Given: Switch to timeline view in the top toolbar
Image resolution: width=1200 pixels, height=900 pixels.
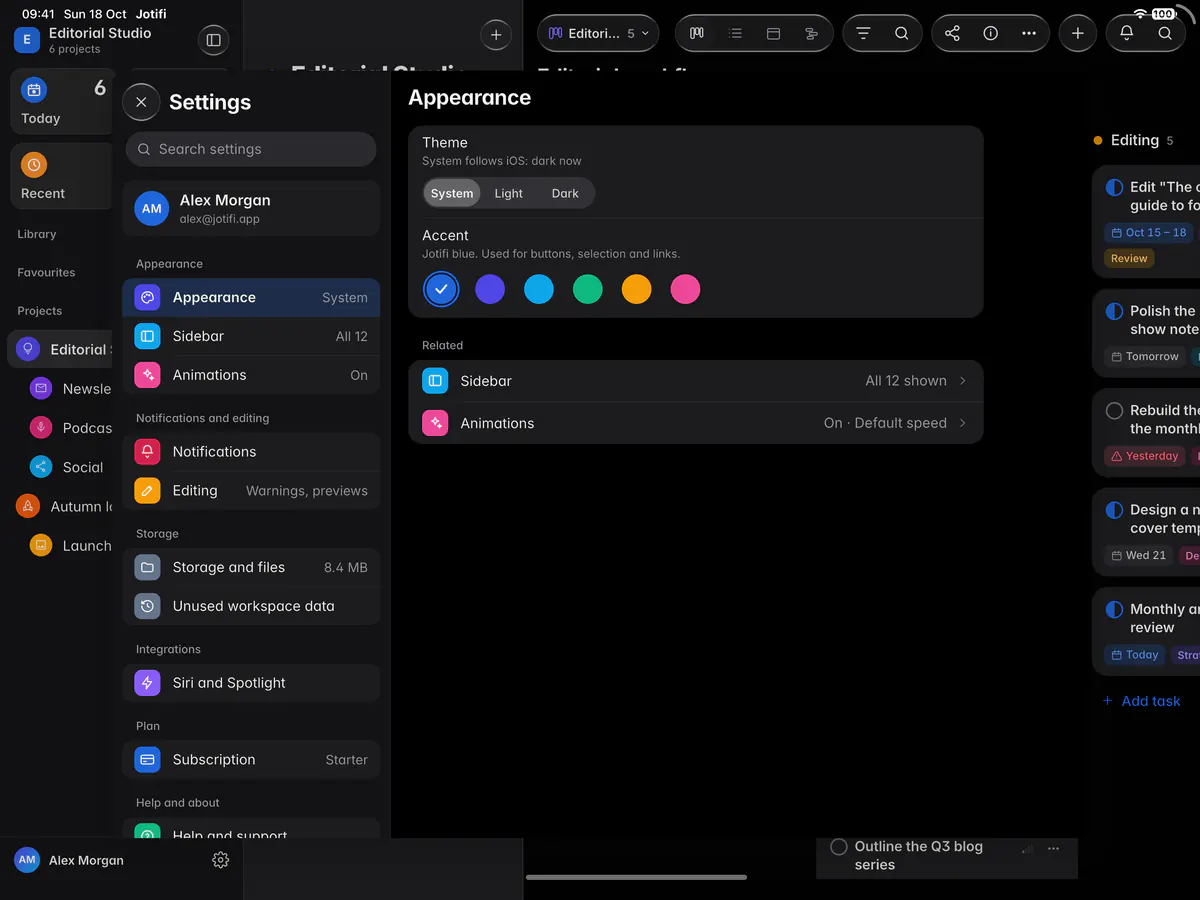Looking at the screenshot, I should click(x=811, y=33).
